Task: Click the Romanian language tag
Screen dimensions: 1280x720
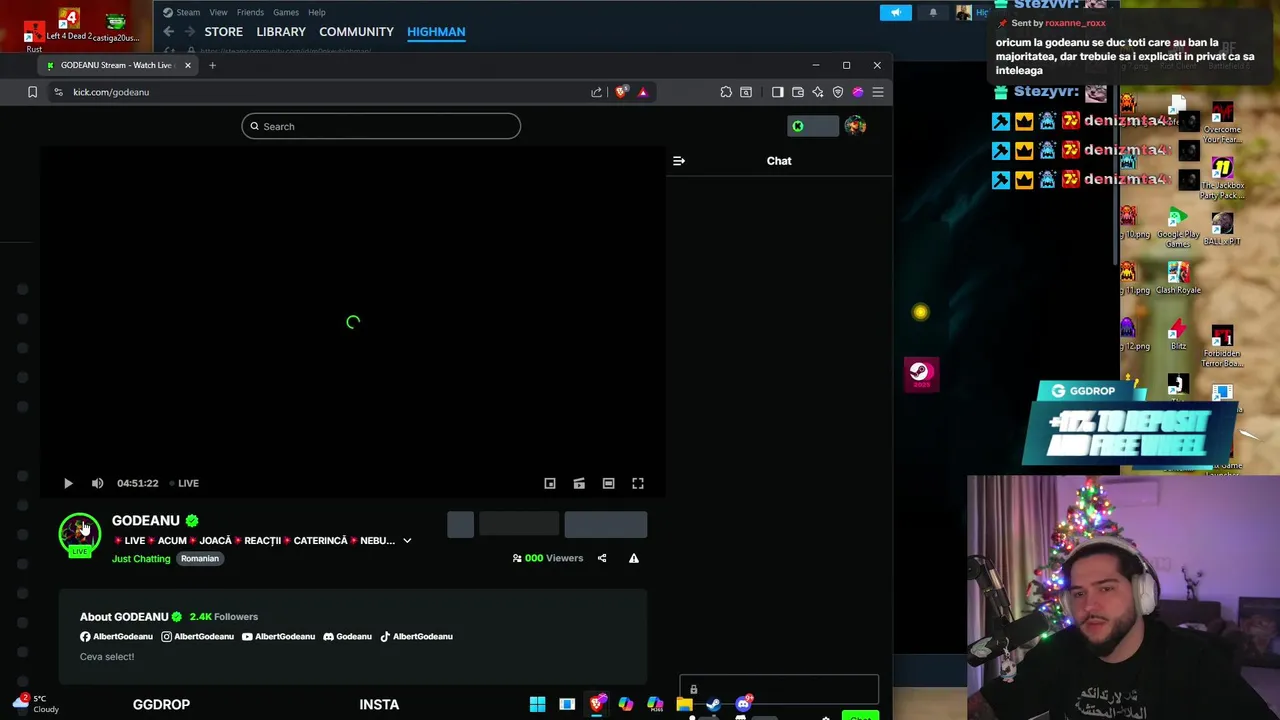Action: 200,559
